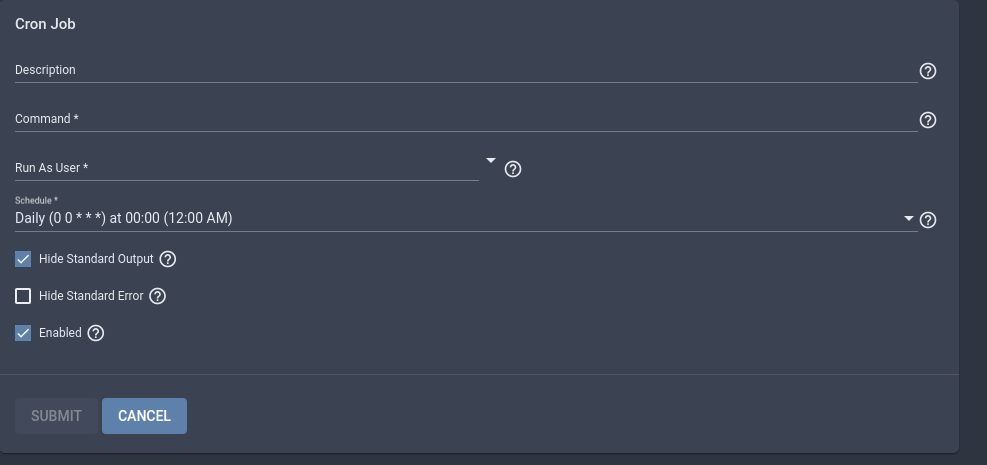The image size is (987, 465).
Task: Expand the Run As User dropdown arrow
Action: click(491, 161)
